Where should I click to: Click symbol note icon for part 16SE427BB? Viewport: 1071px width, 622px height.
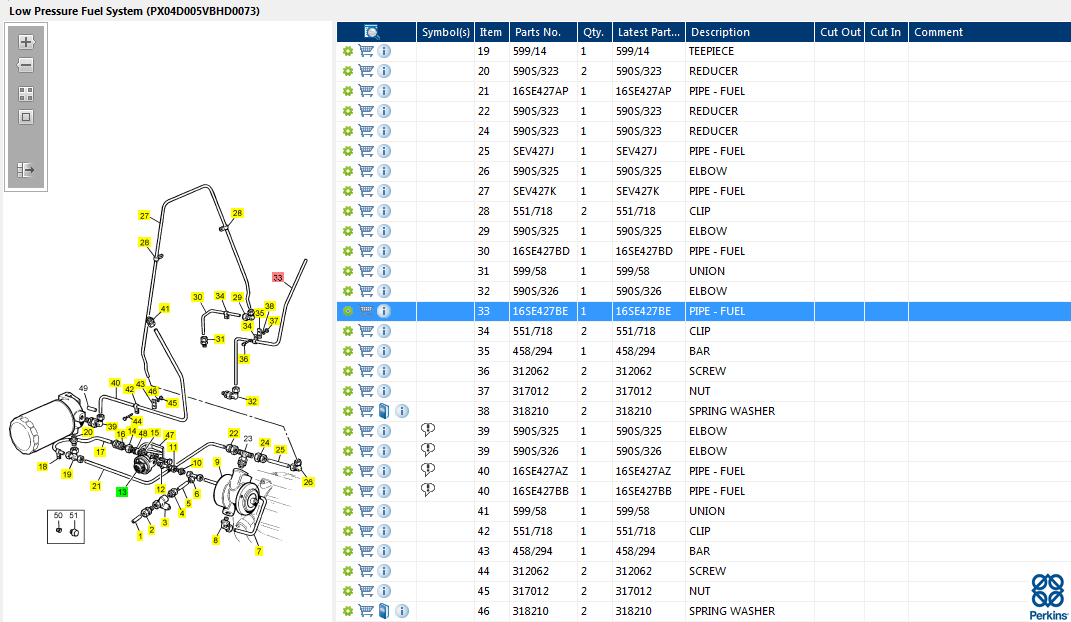428,490
